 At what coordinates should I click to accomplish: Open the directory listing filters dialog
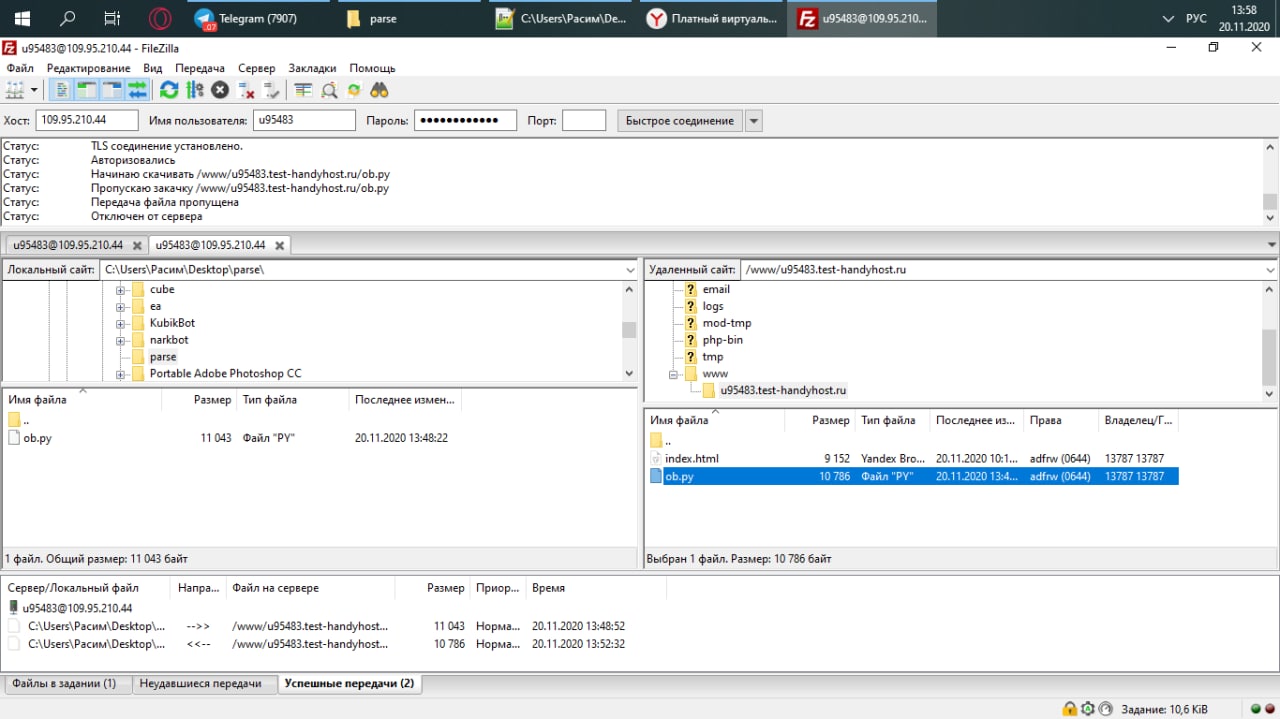coord(303,90)
